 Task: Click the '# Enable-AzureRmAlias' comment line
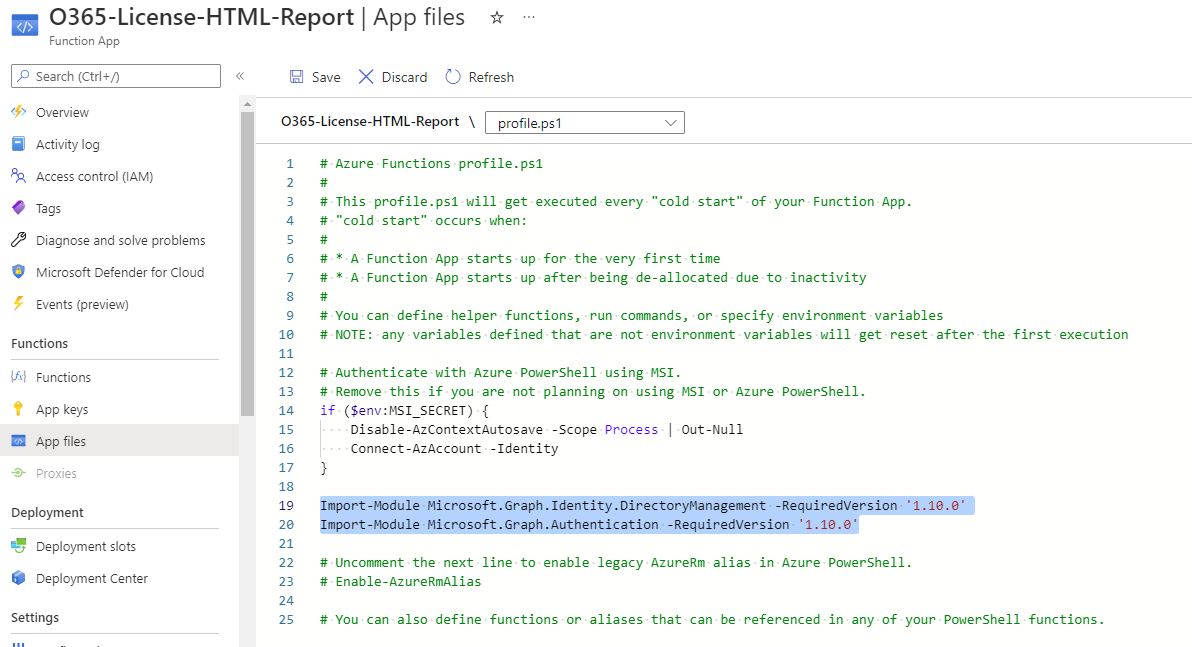point(401,582)
